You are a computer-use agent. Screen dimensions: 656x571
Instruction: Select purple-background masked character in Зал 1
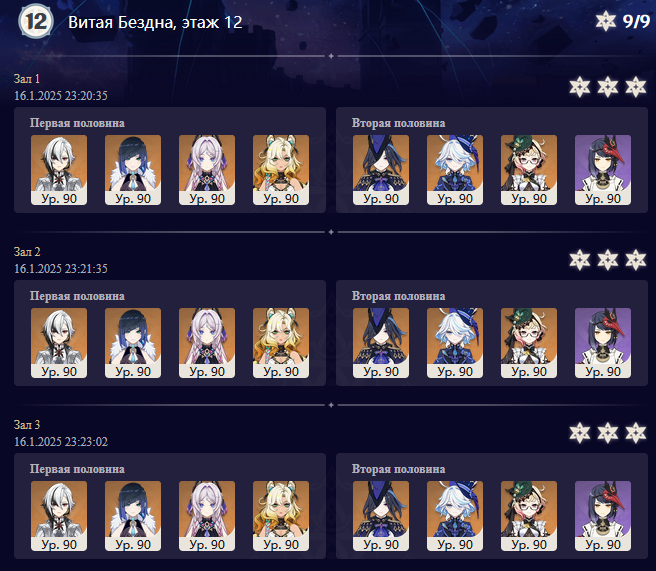603,170
